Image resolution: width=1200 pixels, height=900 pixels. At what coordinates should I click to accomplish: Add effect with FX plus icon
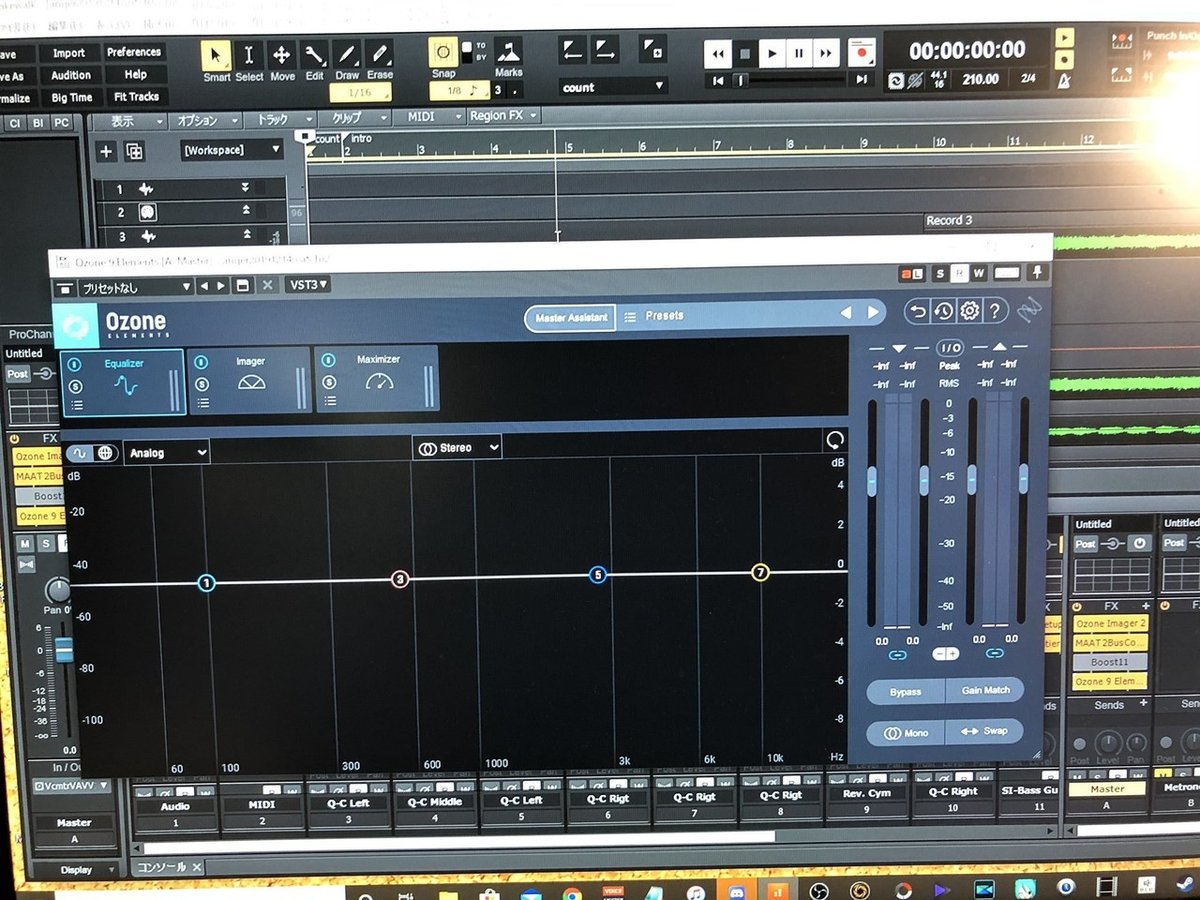tap(1145, 606)
